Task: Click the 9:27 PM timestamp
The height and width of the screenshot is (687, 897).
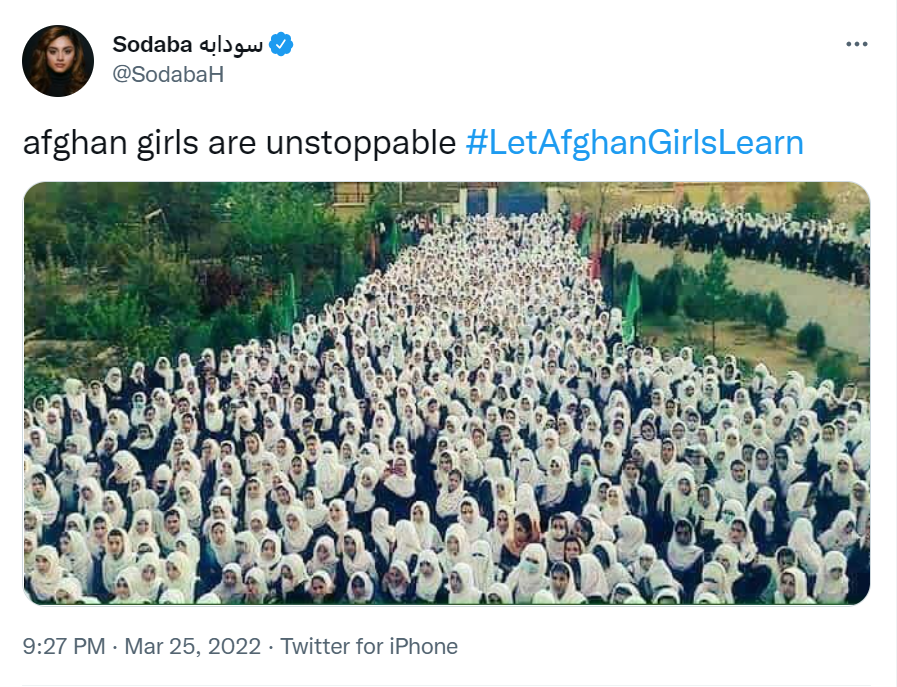Action: pyautogui.click(x=64, y=646)
